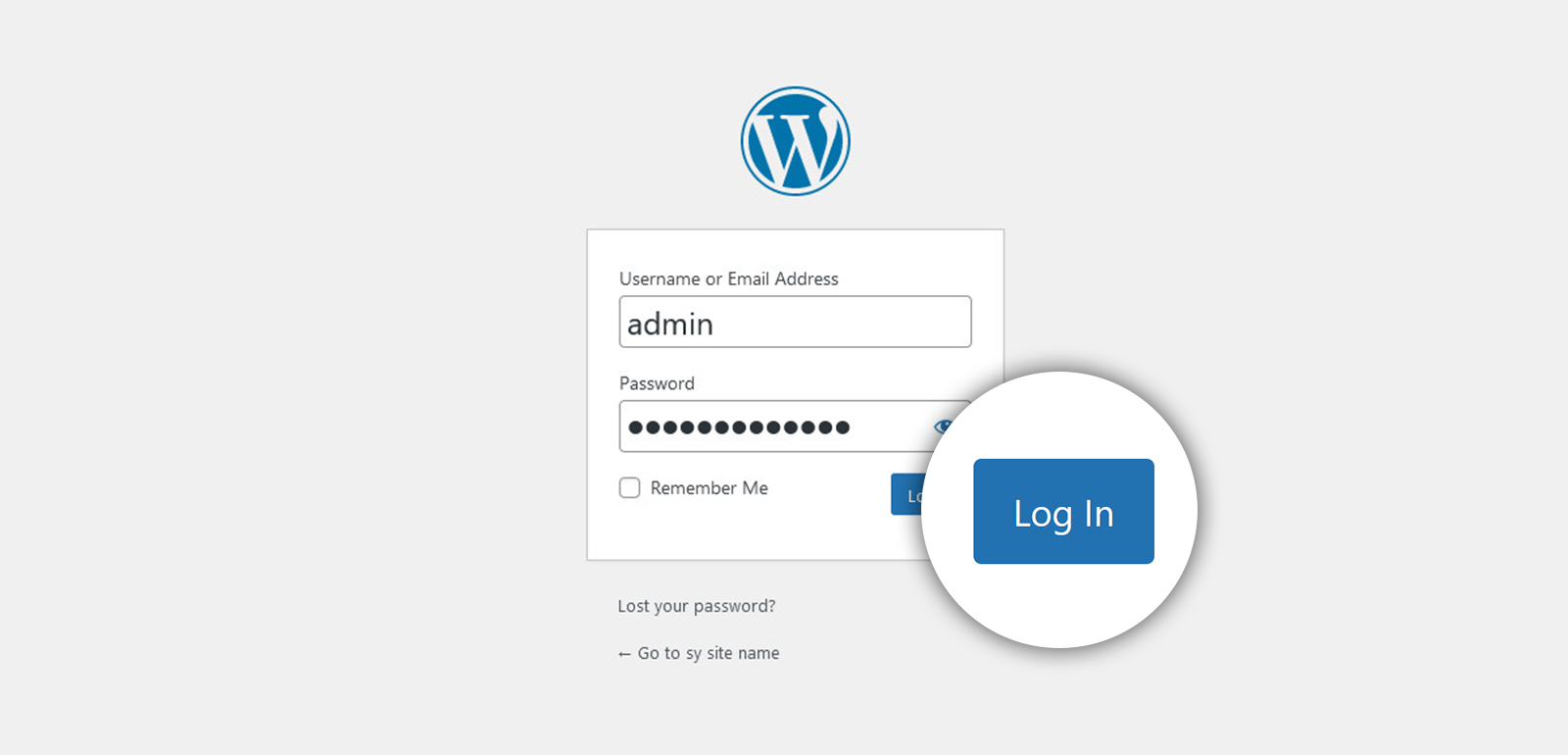Click the Log In text on blue button

pos(1063,514)
